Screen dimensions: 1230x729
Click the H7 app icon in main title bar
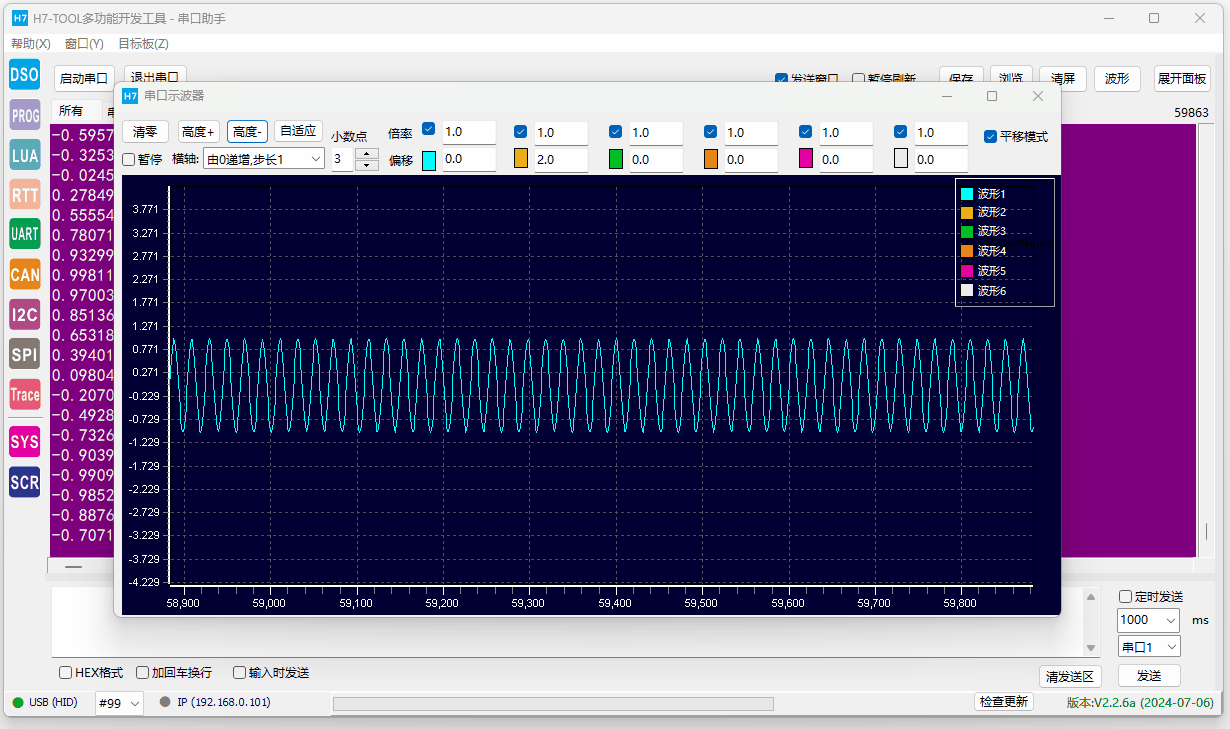tap(20, 18)
